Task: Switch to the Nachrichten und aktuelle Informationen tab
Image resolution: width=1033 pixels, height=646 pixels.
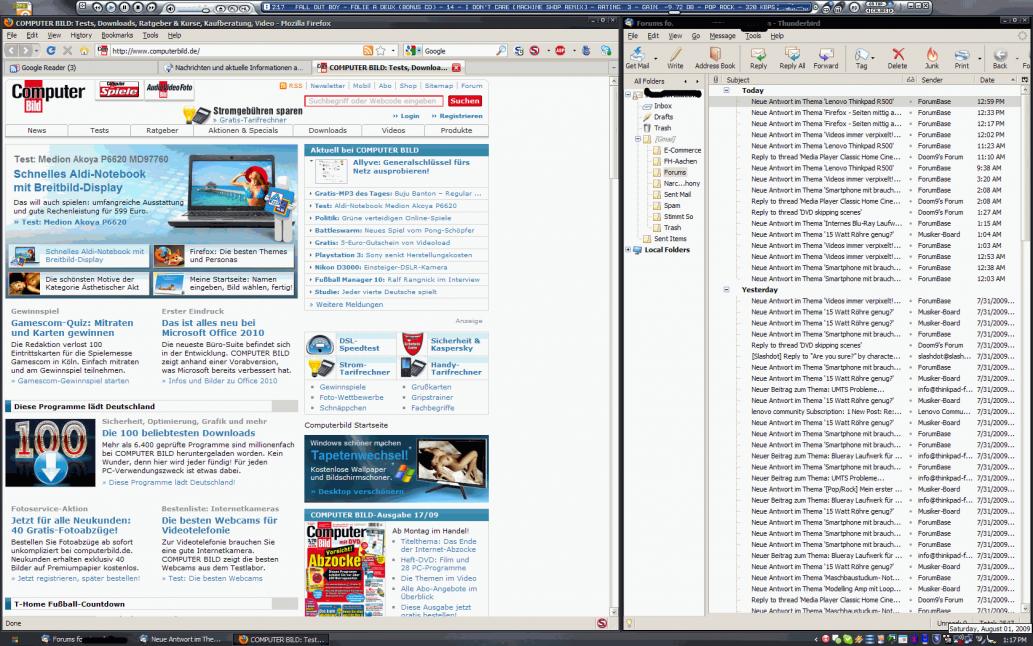Action: pyautogui.click(x=235, y=68)
